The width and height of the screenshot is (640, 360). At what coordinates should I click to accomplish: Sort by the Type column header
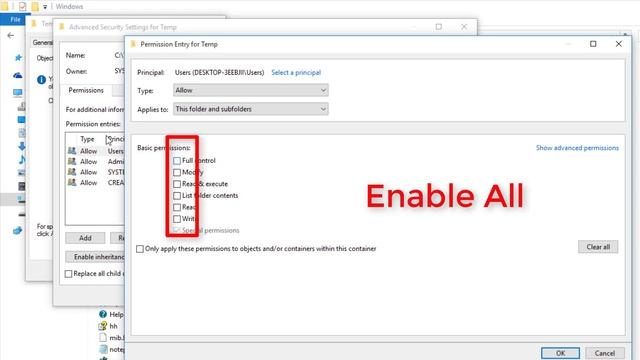(87, 139)
